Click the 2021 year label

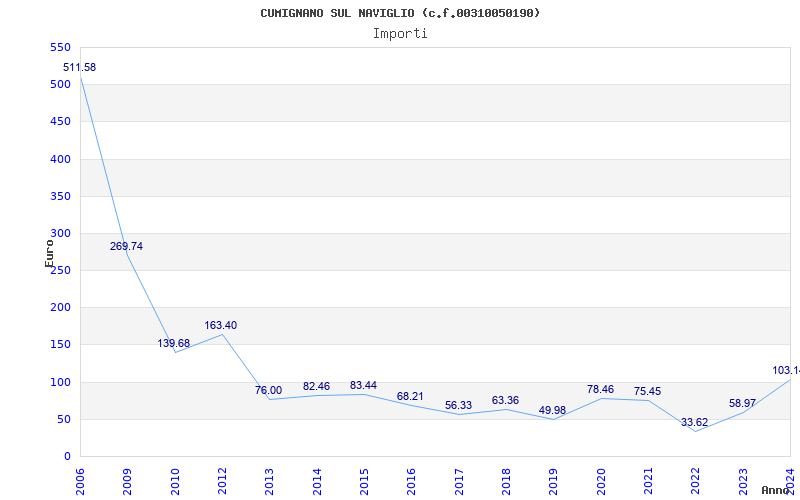pyautogui.click(x=648, y=482)
